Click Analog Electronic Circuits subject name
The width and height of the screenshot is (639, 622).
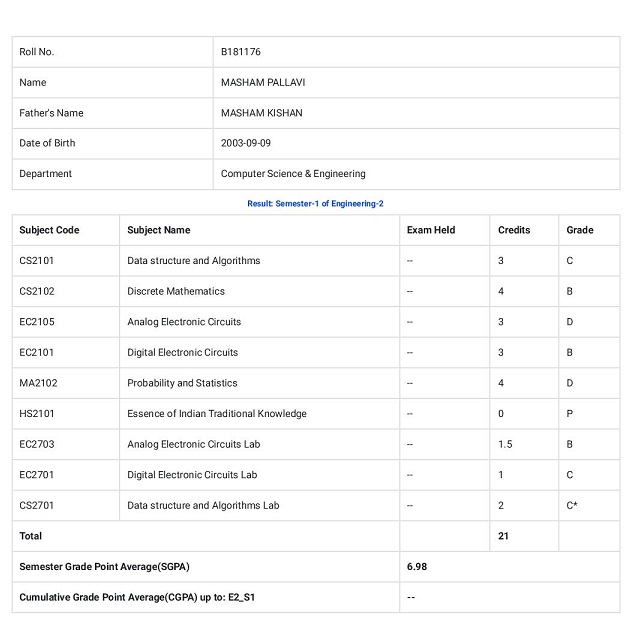(x=184, y=322)
